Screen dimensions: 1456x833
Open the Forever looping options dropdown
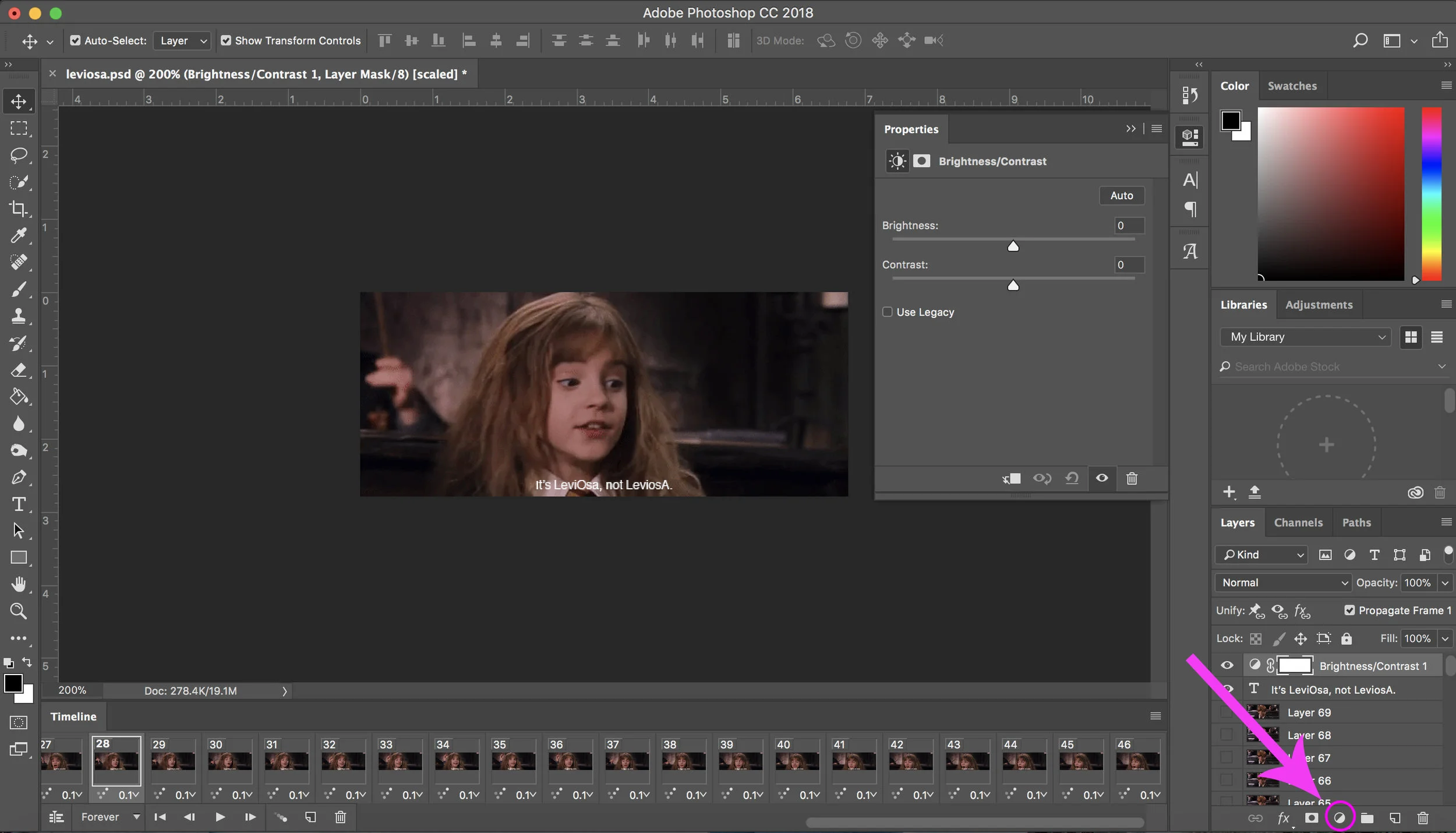pyautogui.click(x=111, y=817)
